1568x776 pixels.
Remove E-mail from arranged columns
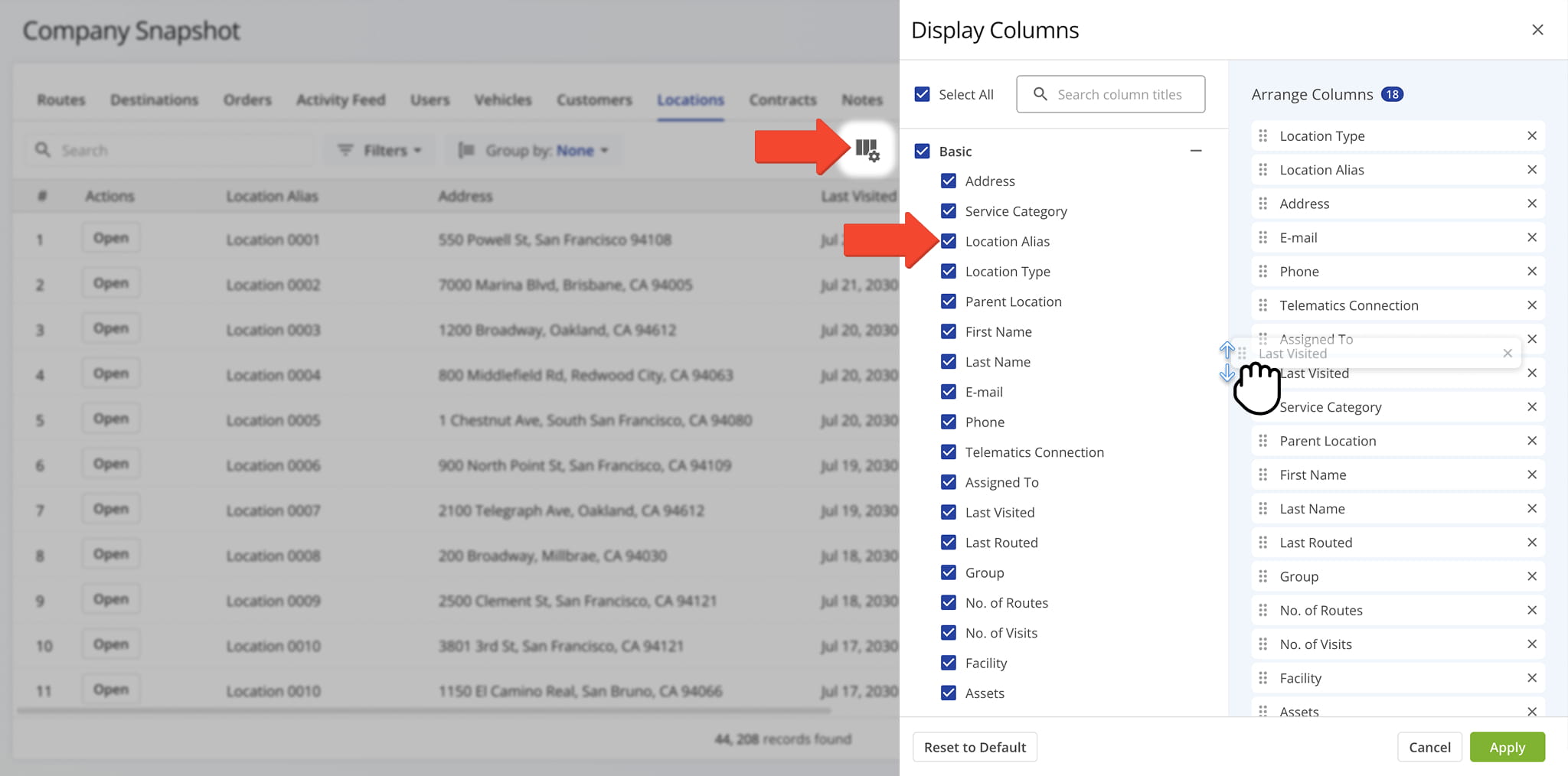point(1532,237)
